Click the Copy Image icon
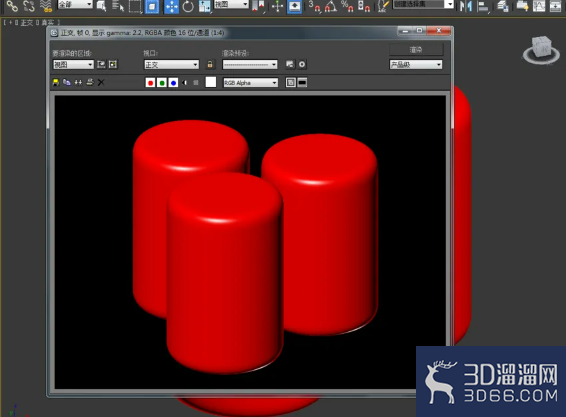 (67, 83)
